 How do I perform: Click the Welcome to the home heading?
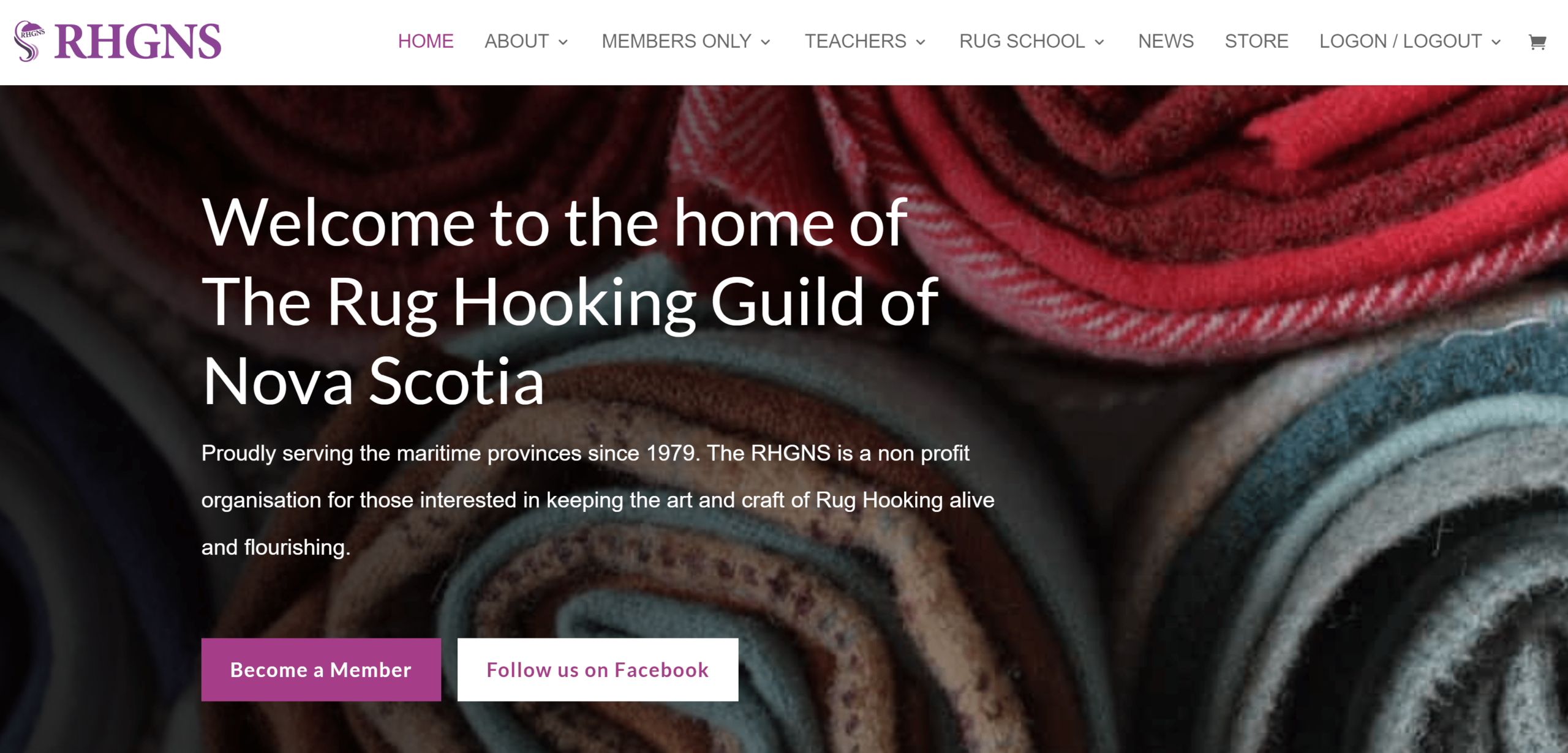[570, 301]
